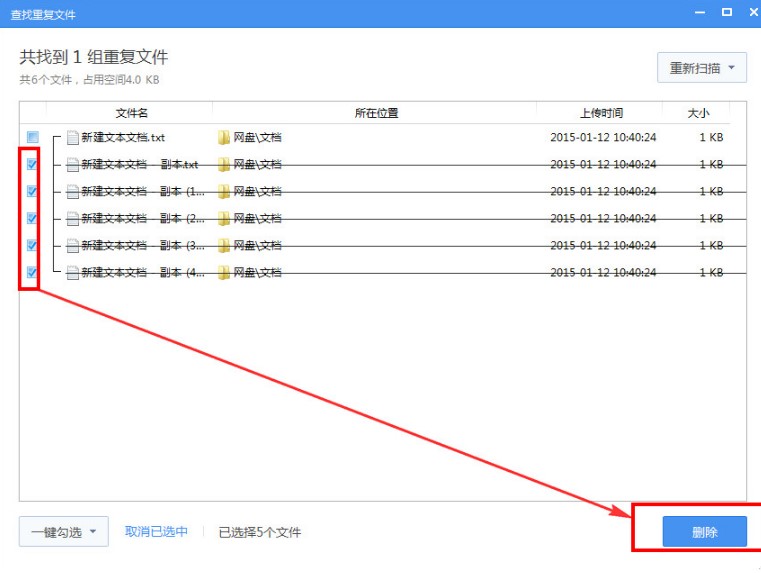Sort by the 所在位置 column header
Viewport: 761px width, 573px height.
click(x=376, y=113)
